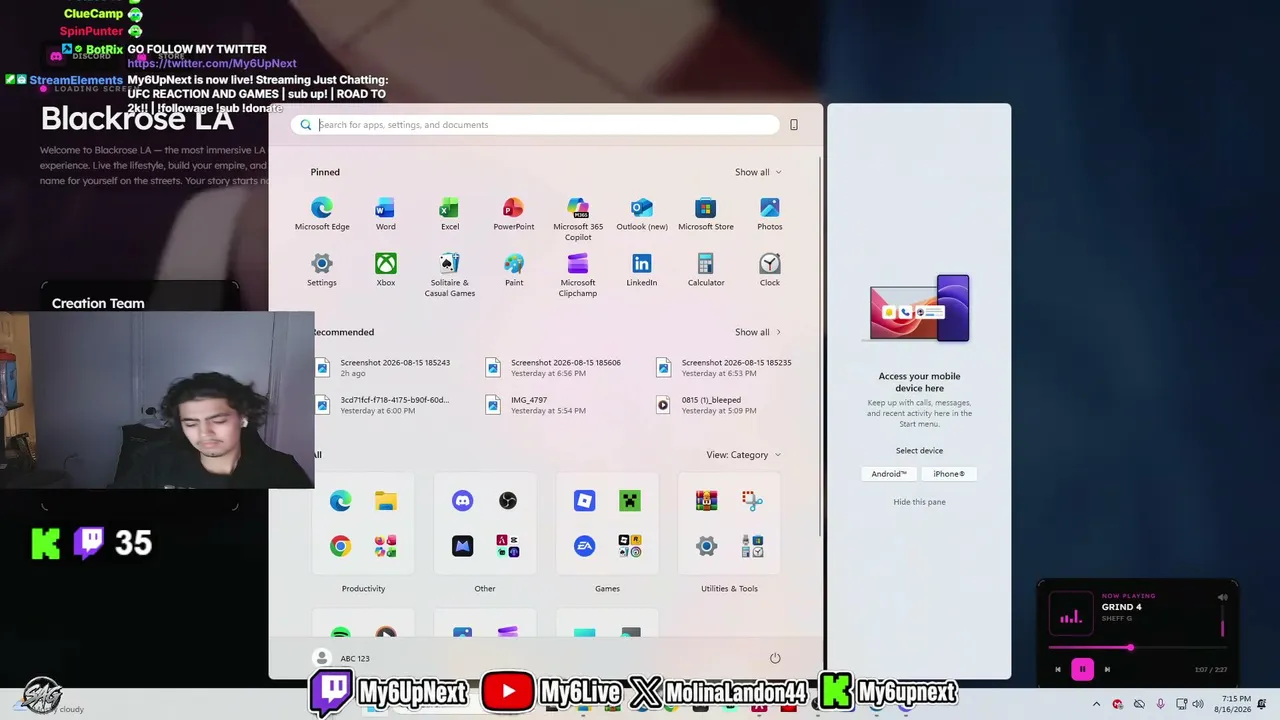Toggle the mobile device pane phone icon
1280x720 pixels.
point(794,125)
